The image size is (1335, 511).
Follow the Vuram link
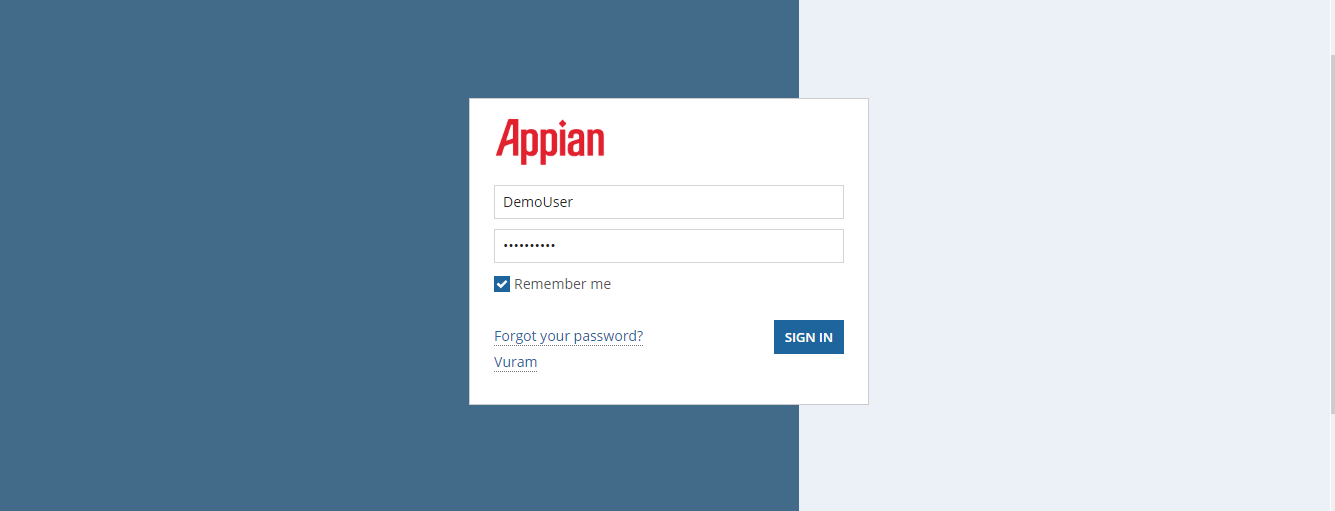tap(516, 362)
